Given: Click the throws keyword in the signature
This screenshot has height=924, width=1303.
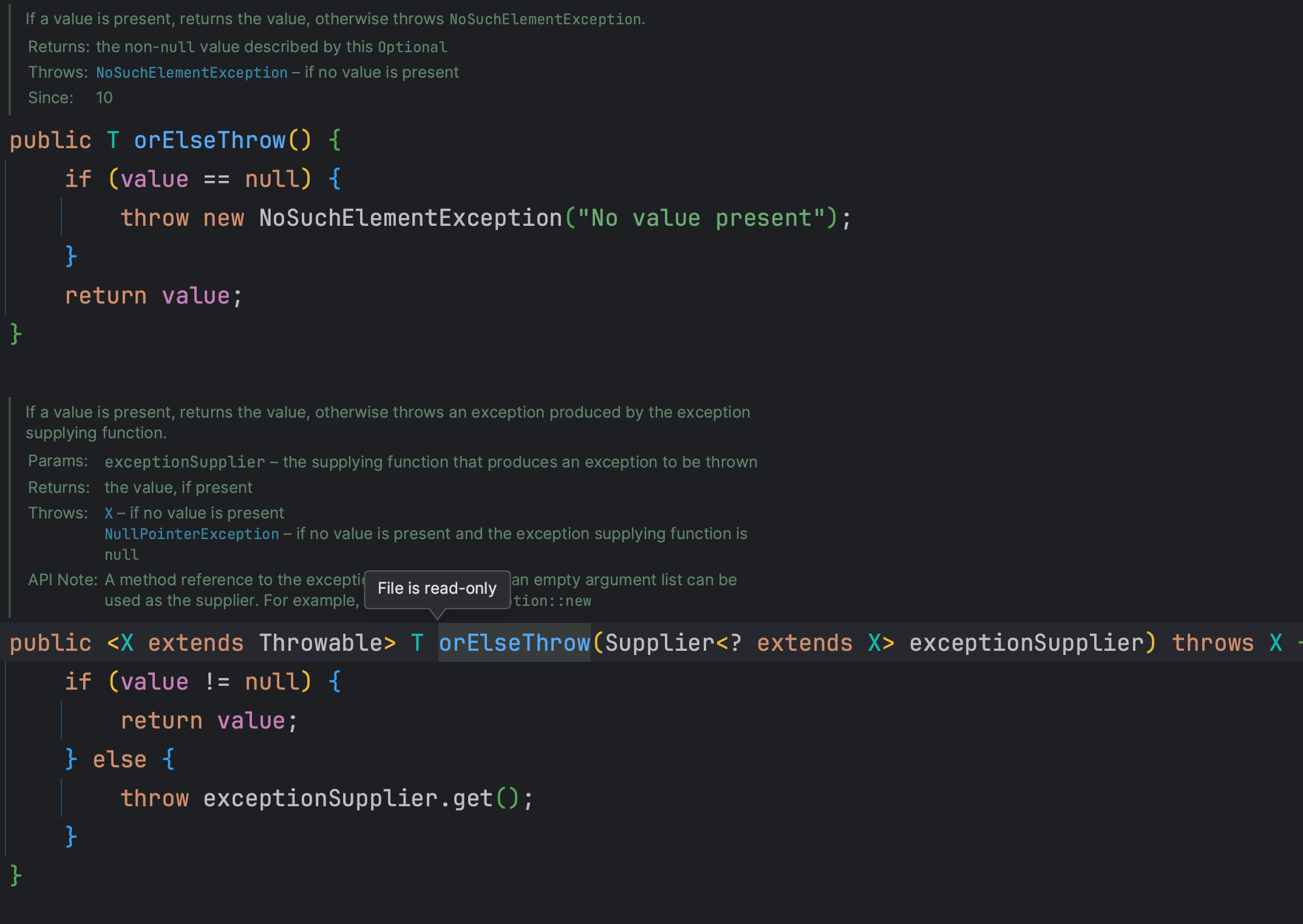Looking at the screenshot, I should [x=1213, y=643].
